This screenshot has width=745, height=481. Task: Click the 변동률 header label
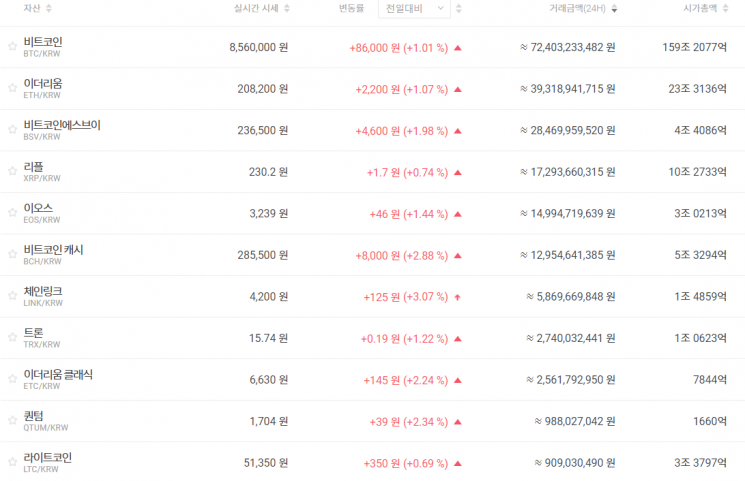tap(351, 8)
